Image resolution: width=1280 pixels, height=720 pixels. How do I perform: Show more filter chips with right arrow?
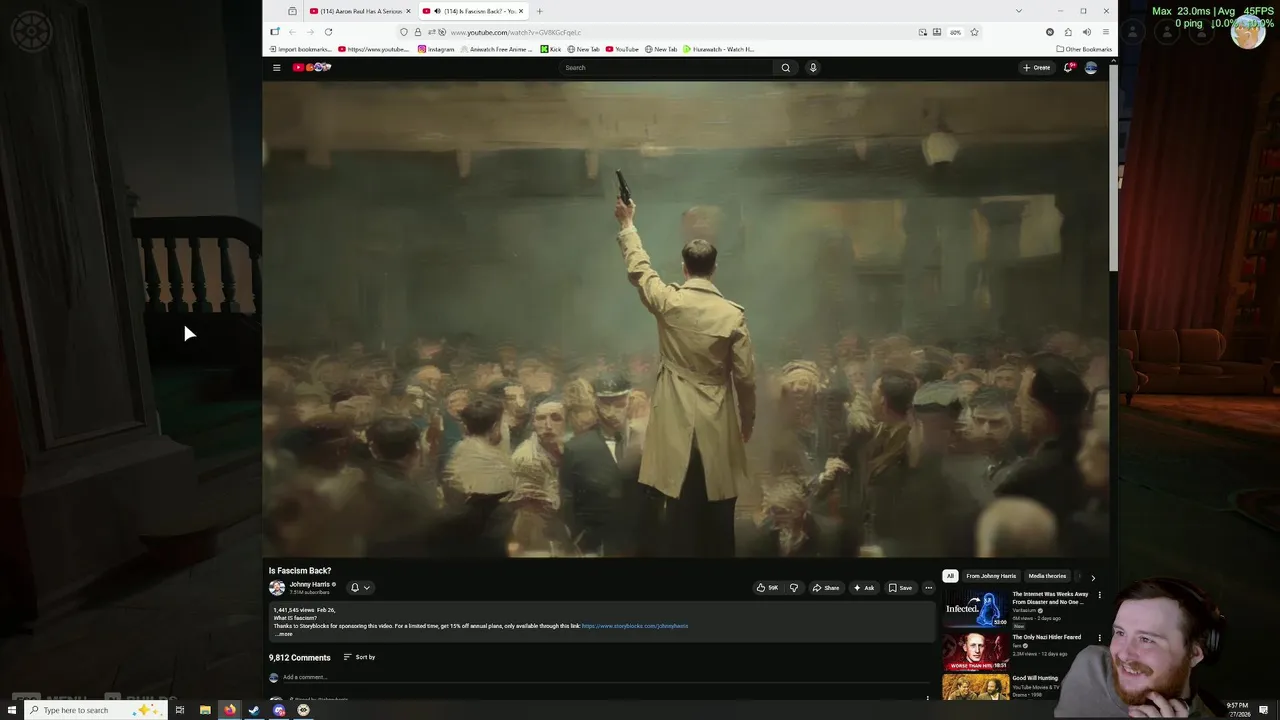(x=1093, y=577)
